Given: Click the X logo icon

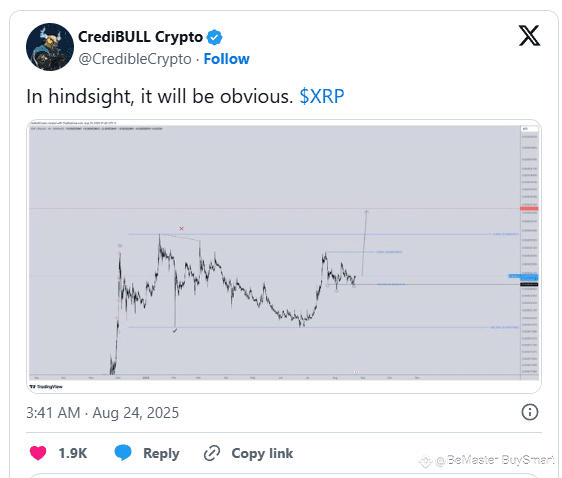Looking at the screenshot, I should (529, 35).
